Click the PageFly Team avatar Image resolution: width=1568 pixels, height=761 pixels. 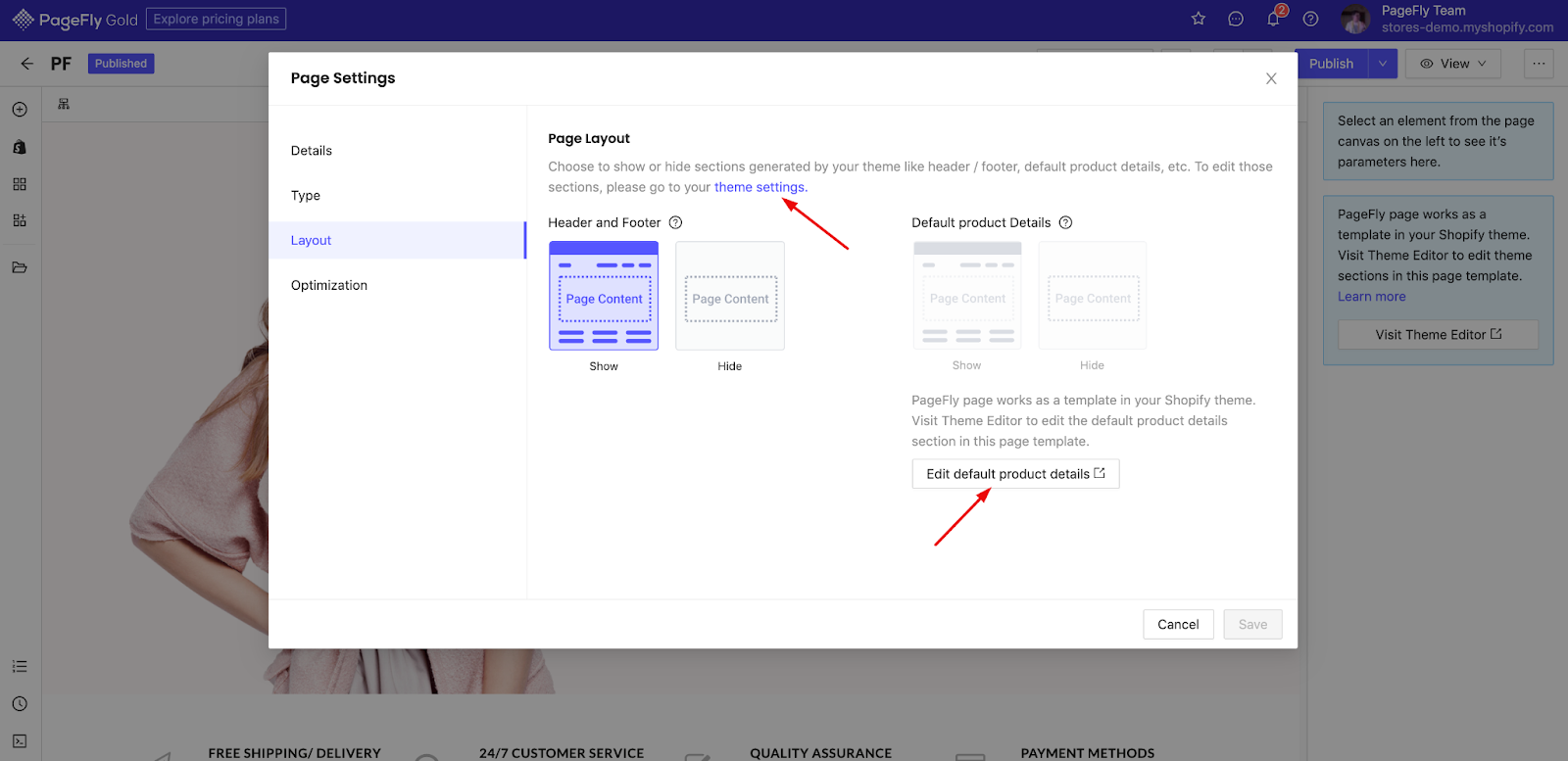[x=1355, y=19]
